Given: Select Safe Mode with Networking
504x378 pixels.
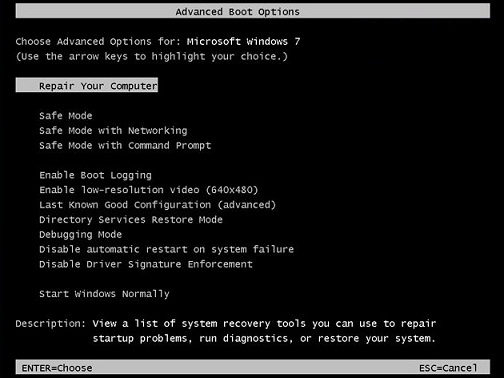Looking at the screenshot, I should click(113, 131).
